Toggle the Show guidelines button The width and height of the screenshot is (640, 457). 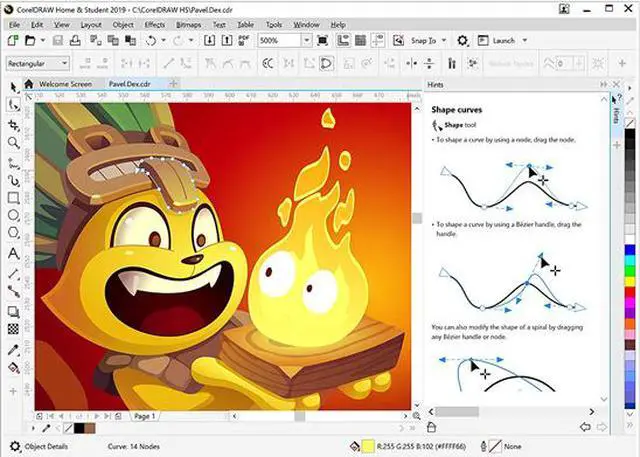coord(378,40)
